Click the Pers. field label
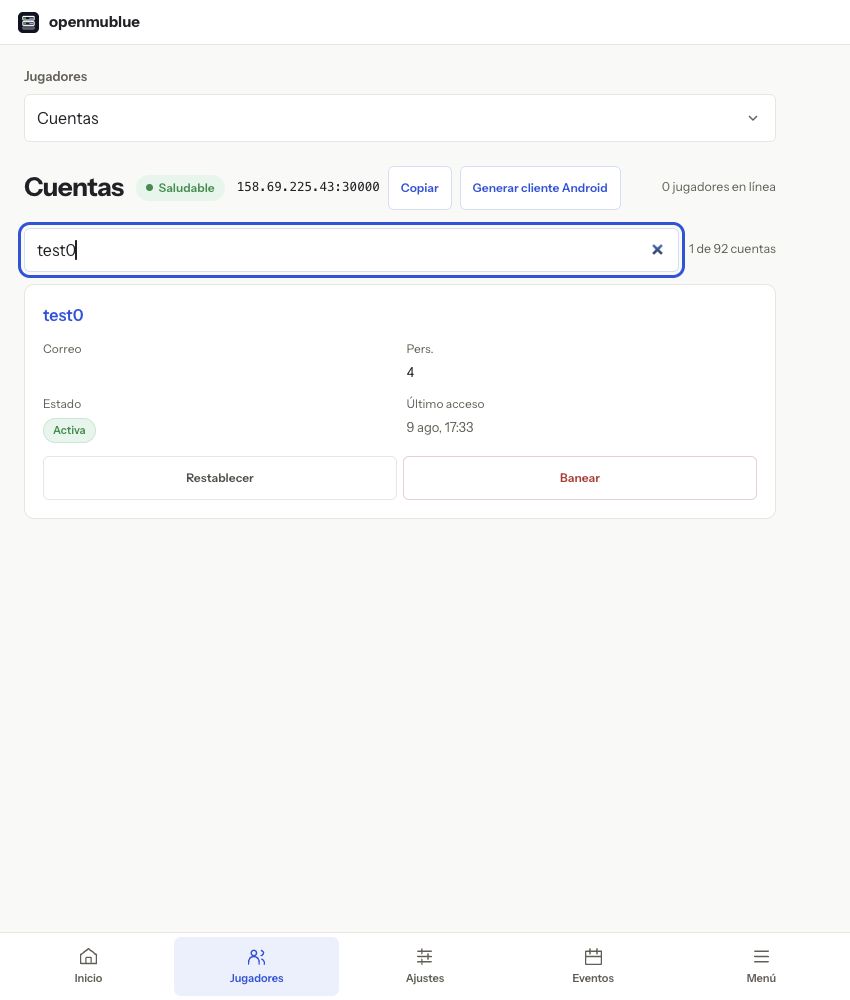This screenshot has height=1000, width=850. [420, 349]
